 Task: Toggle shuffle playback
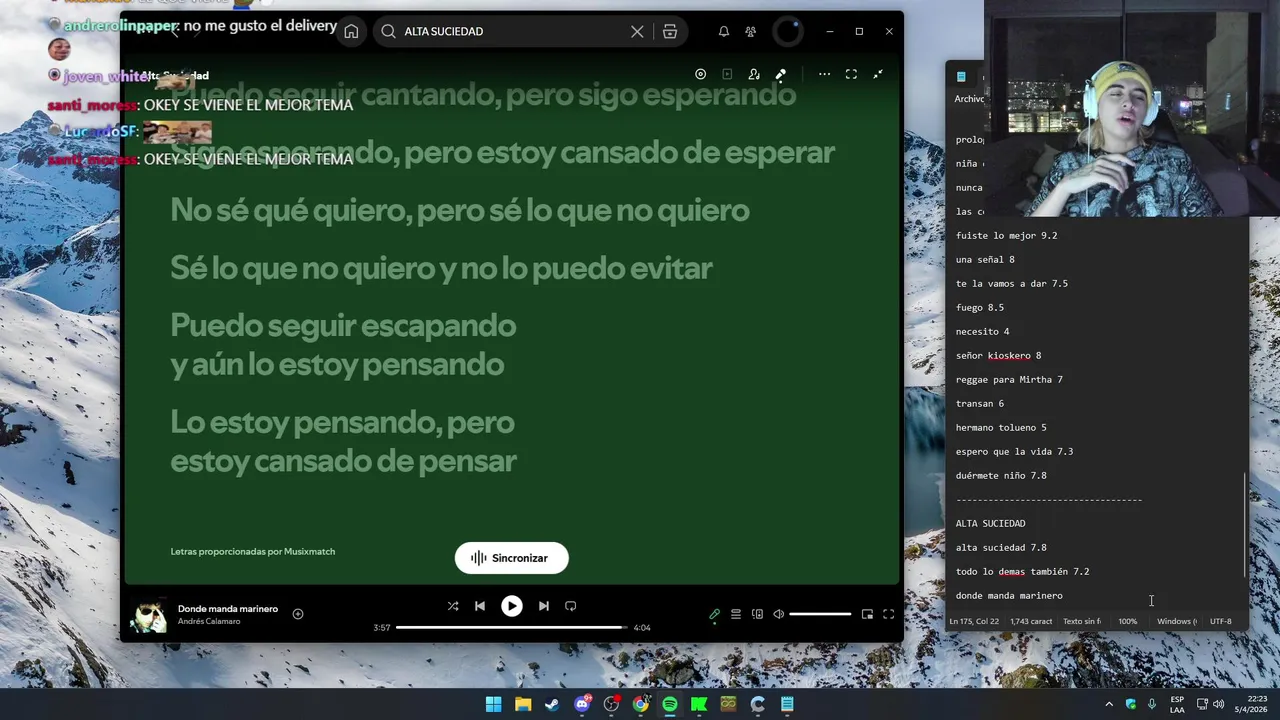(453, 606)
